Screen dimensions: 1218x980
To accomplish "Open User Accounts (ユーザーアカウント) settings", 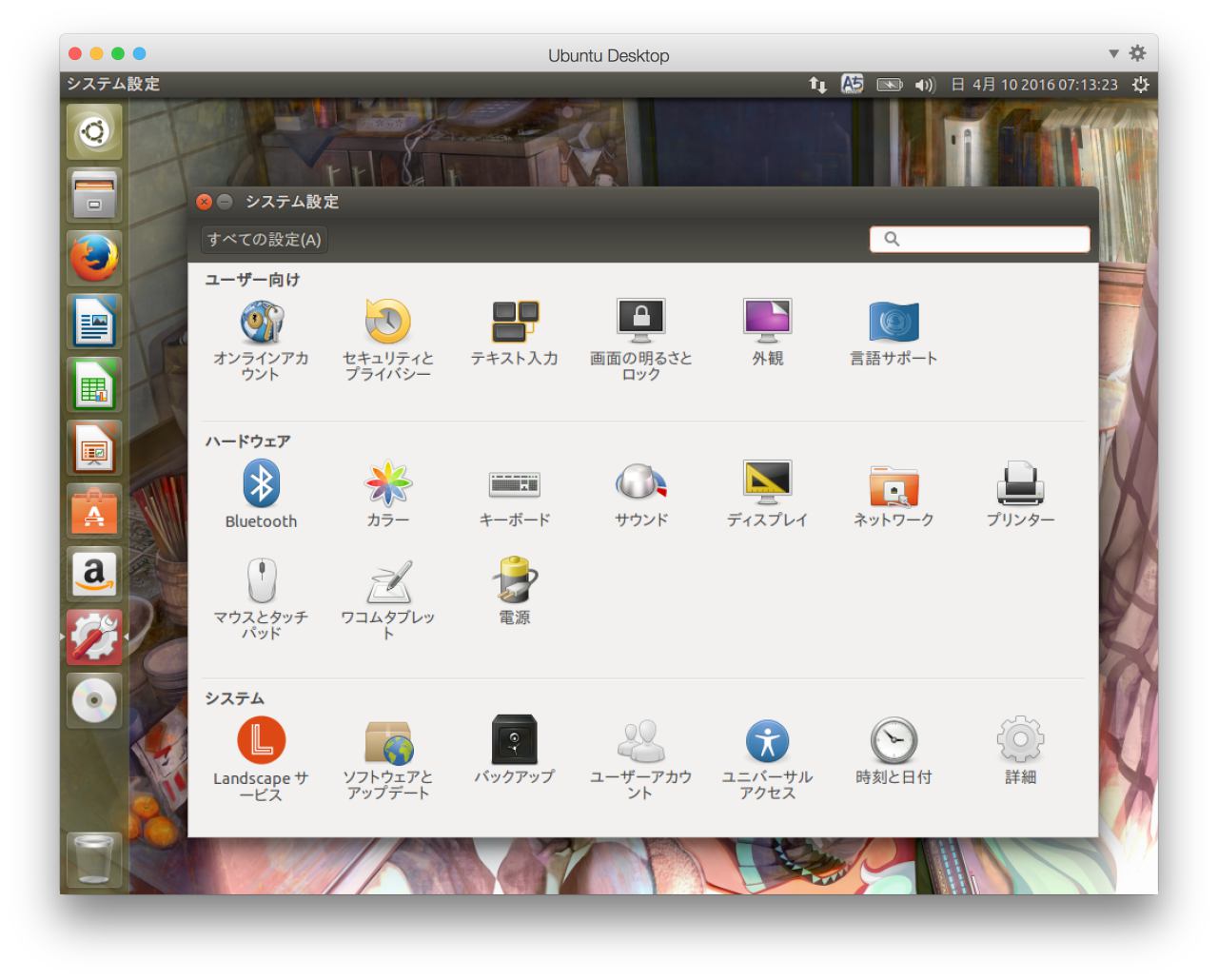I will [641, 759].
